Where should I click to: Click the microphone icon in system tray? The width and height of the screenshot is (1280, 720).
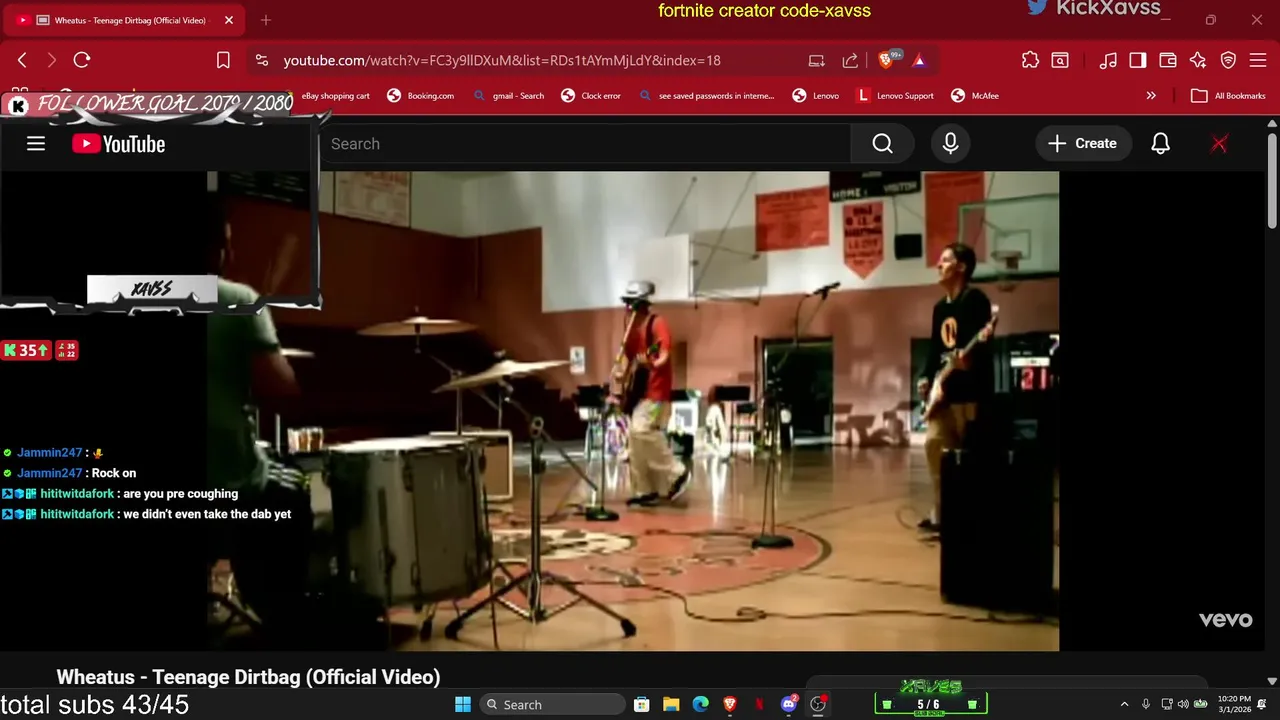1146,704
